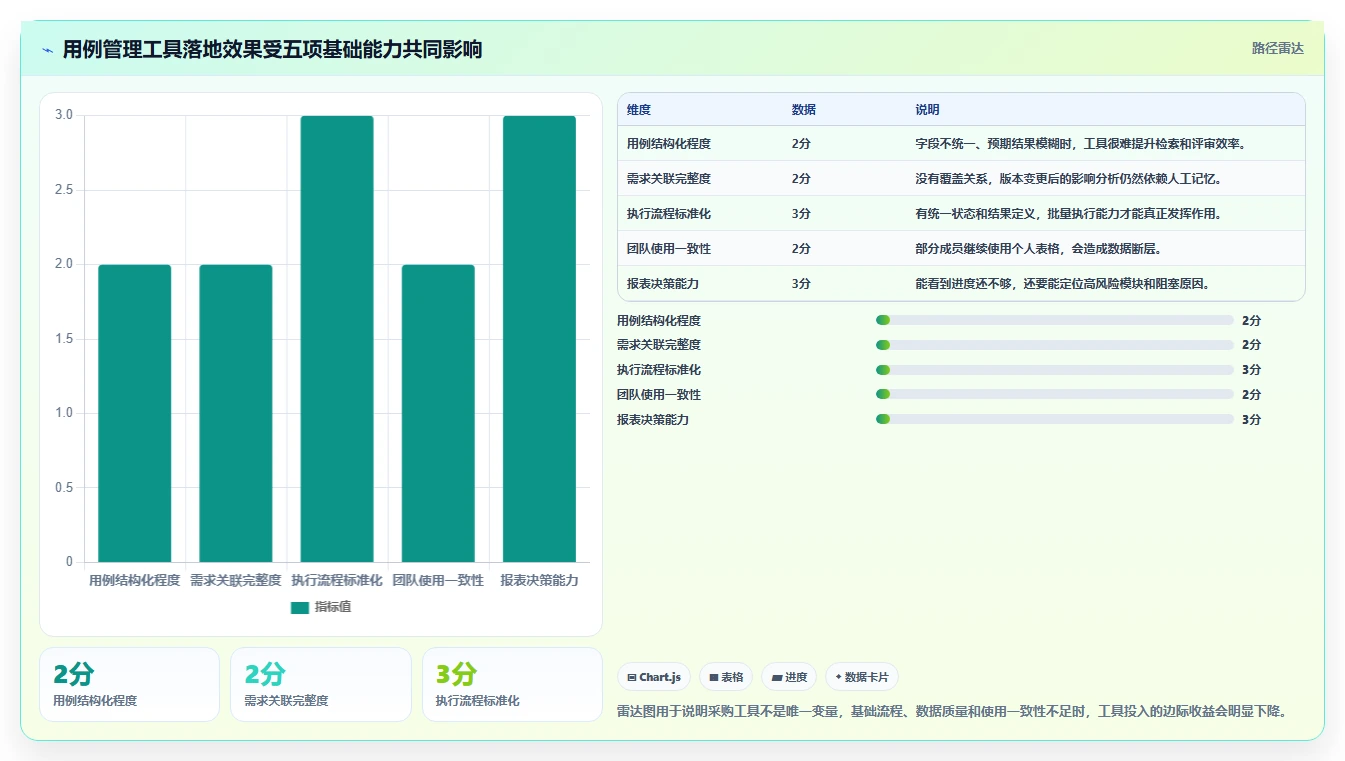Click the lightning icon beside the title
The height and width of the screenshot is (761, 1345).
click(x=48, y=50)
